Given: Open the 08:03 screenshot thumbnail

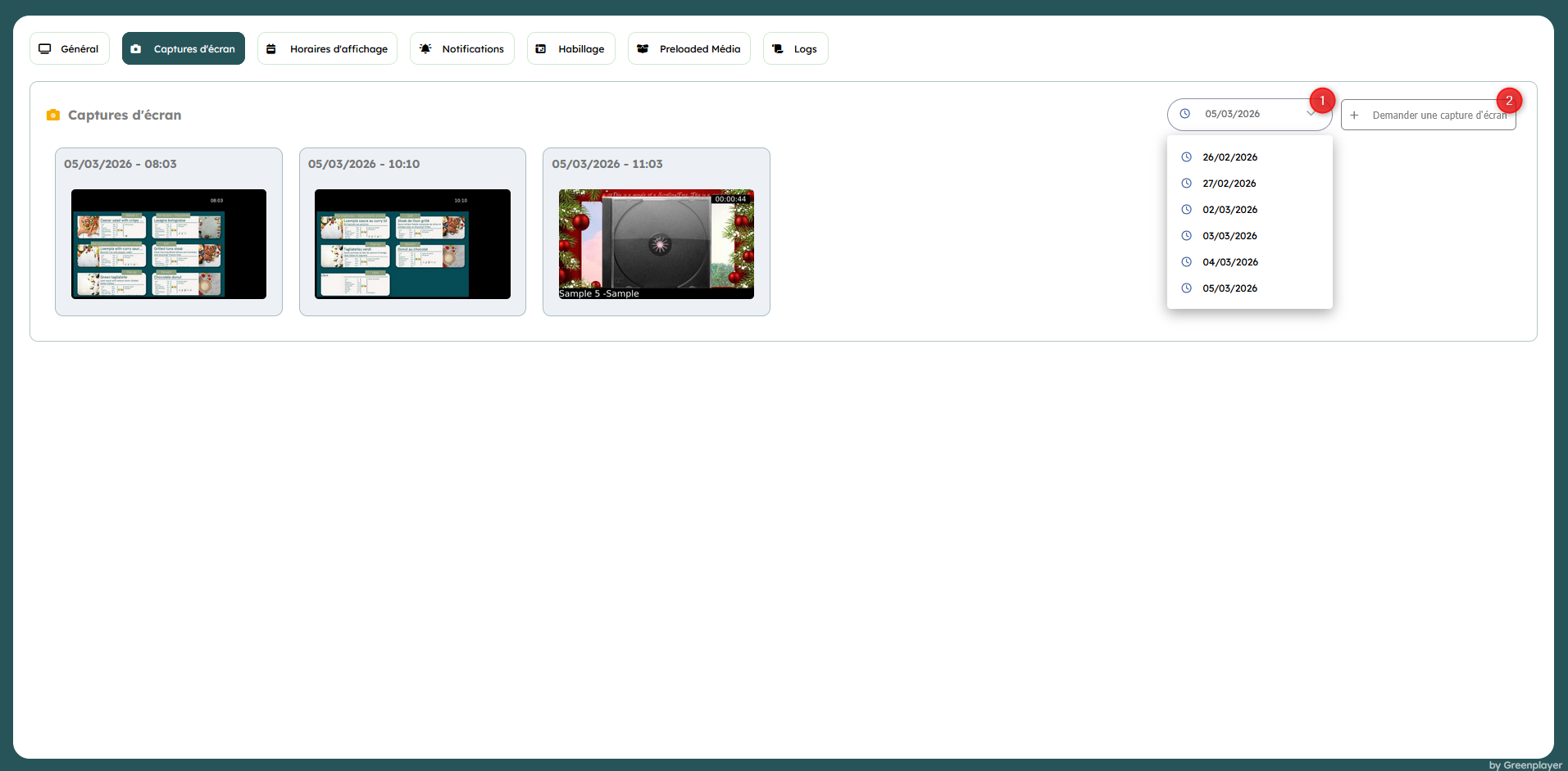Looking at the screenshot, I should (169, 244).
